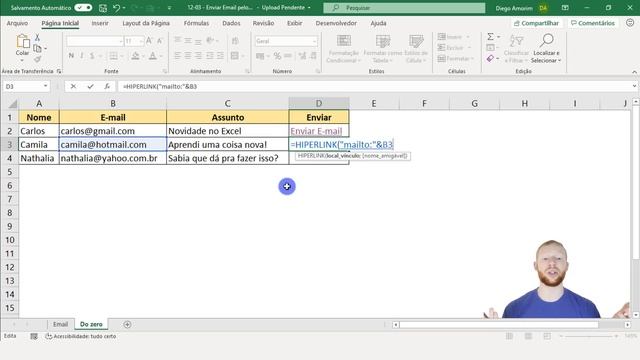
Task: Click the AutoSum sigma icon
Action: (x=490, y=37)
